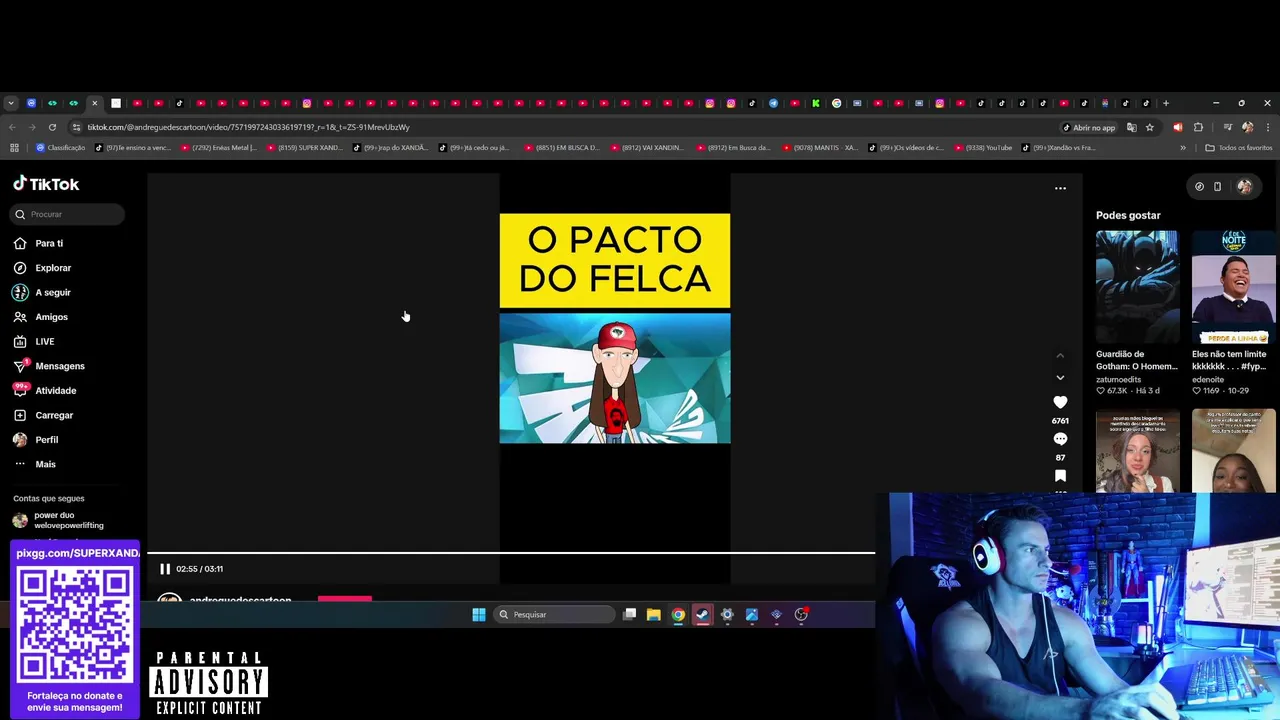Viewport: 1280px width, 720px height.
Task: Open the video's three-dot options menu
Action: 1060,188
